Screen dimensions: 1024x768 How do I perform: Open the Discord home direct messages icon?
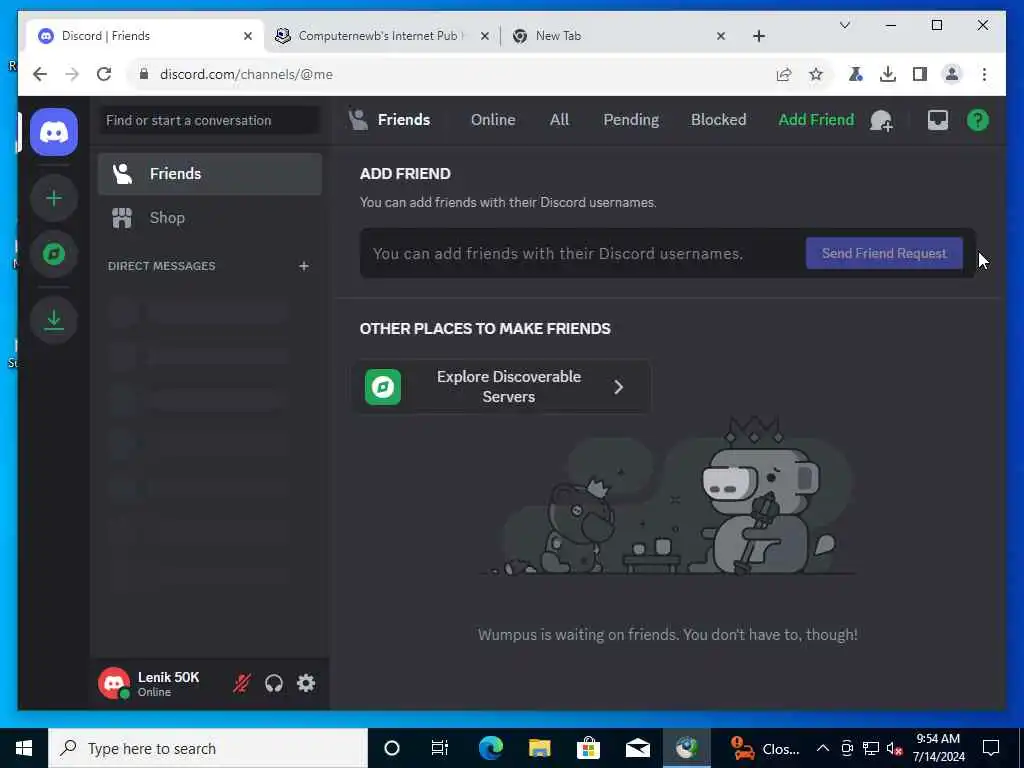tap(54, 133)
